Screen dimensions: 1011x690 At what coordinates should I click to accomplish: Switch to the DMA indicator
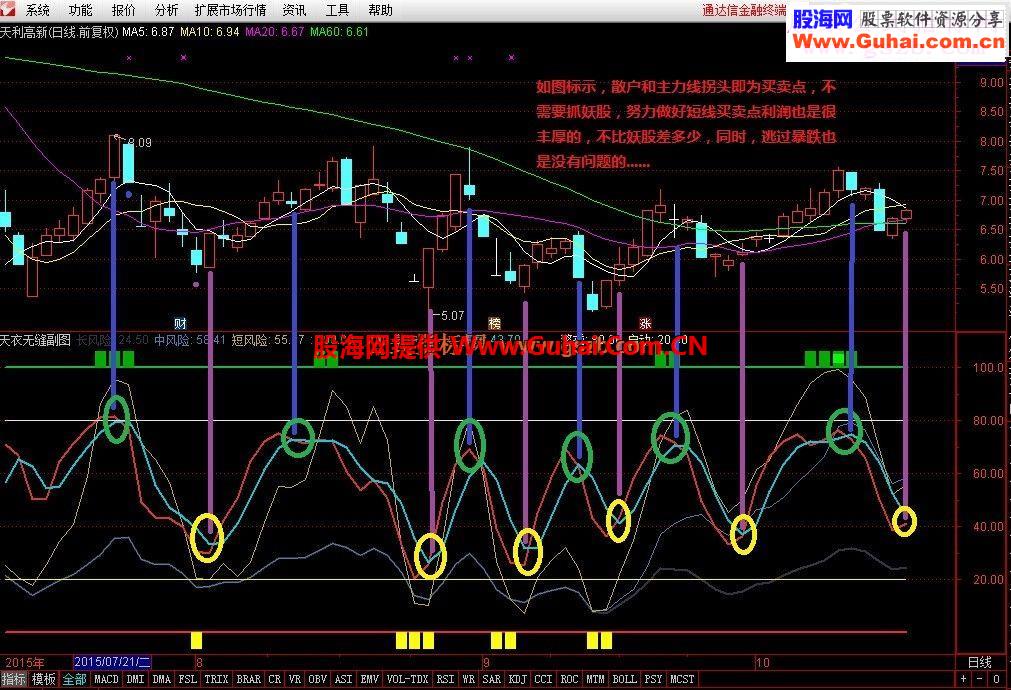(x=162, y=679)
